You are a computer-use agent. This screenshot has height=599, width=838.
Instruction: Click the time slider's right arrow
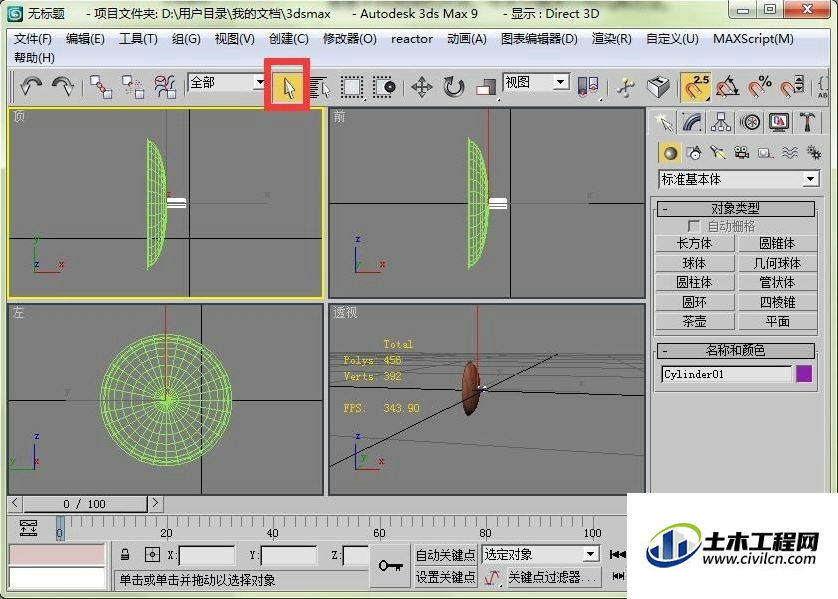156,503
